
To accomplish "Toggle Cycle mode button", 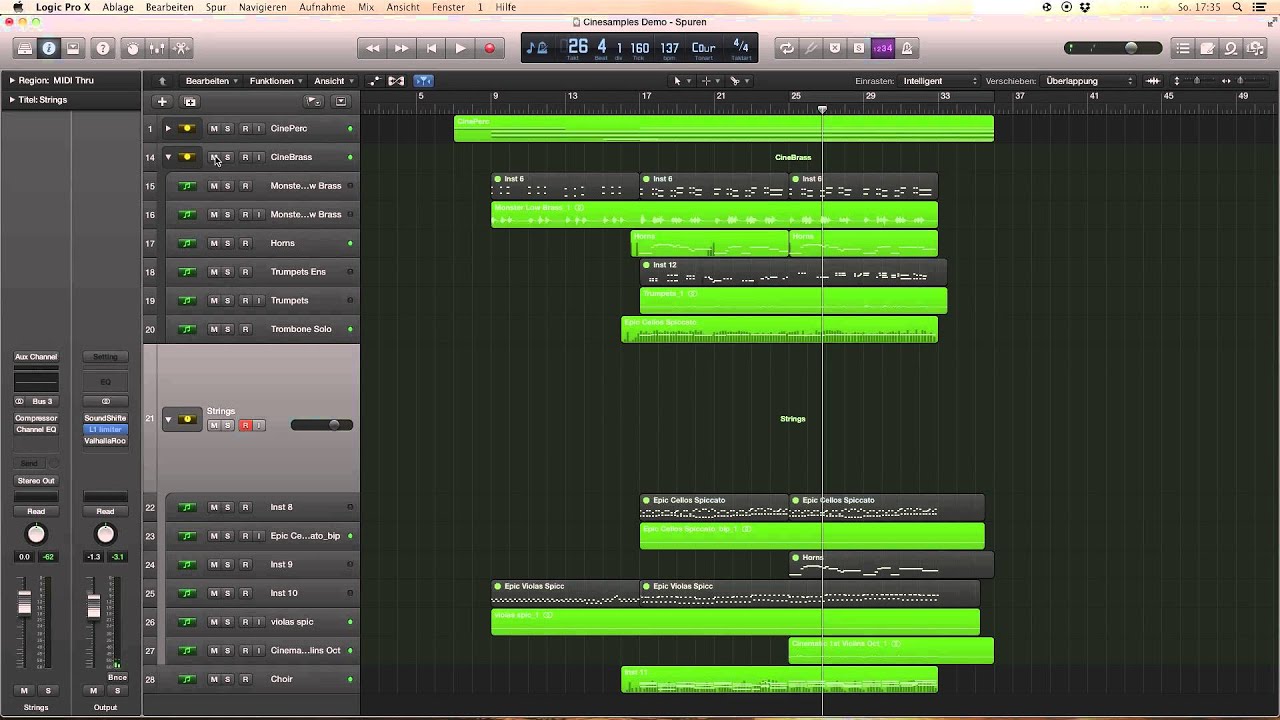I will tap(787, 48).
